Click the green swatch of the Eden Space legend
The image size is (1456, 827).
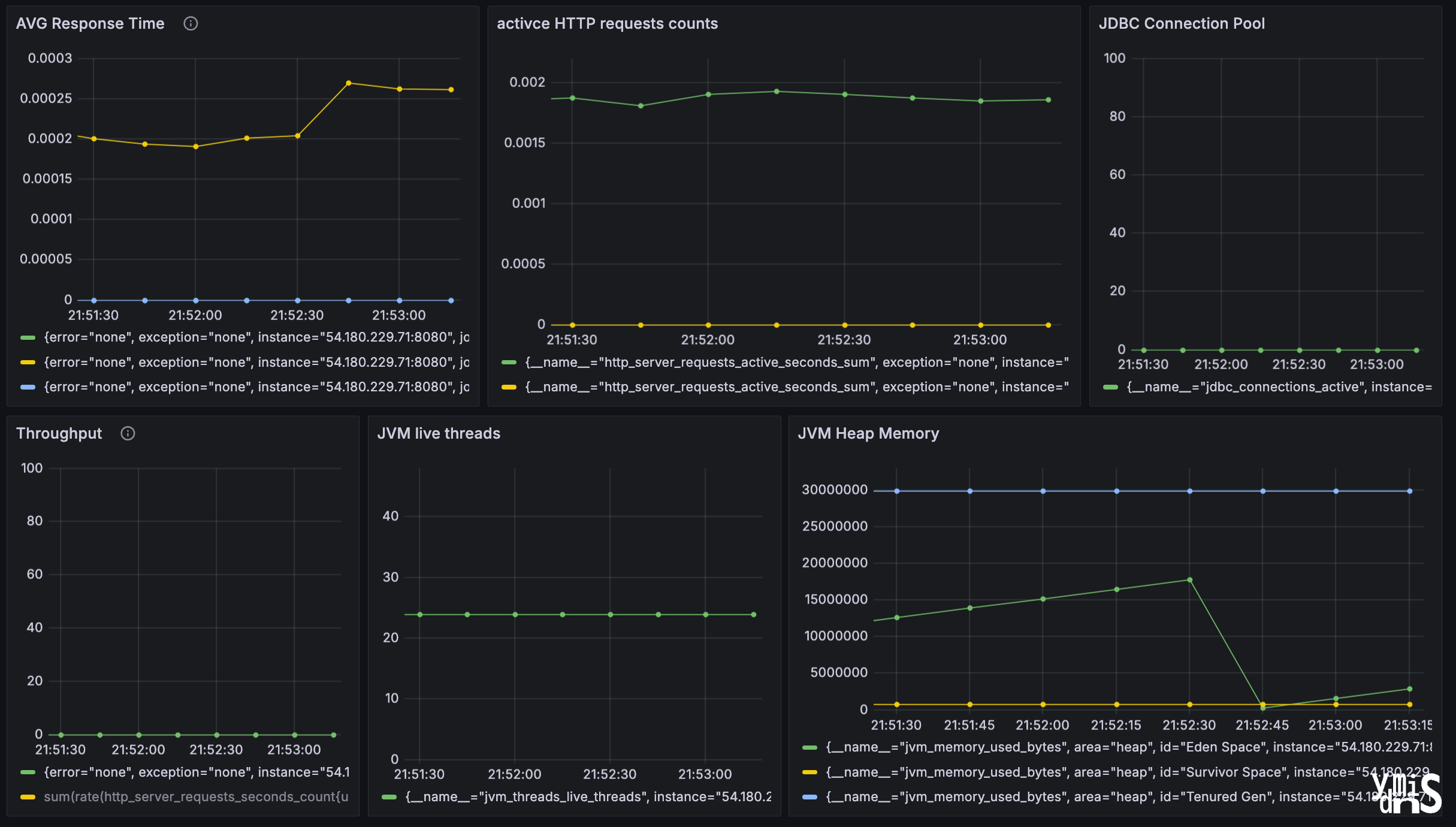tap(809, 747)
